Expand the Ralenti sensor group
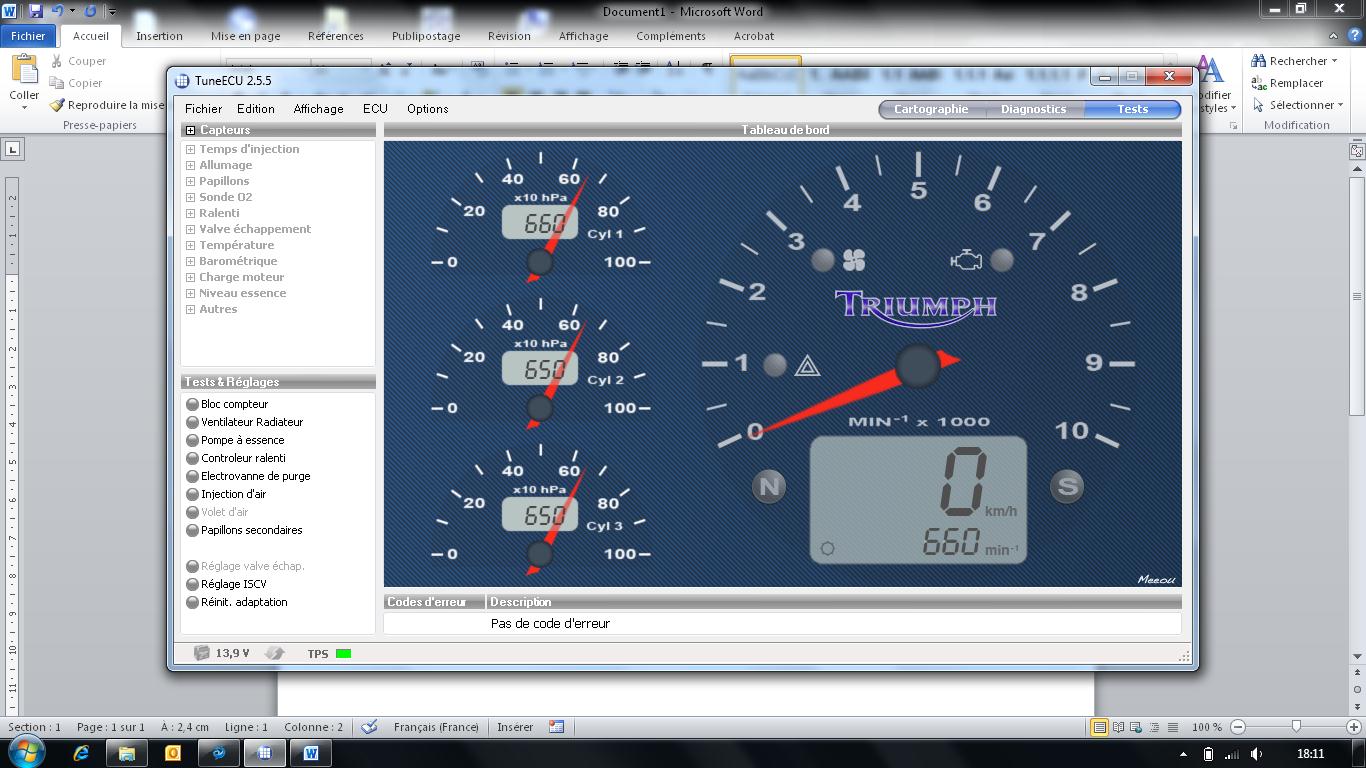This screenshot has height=768, width=1366. pos(190,213)
